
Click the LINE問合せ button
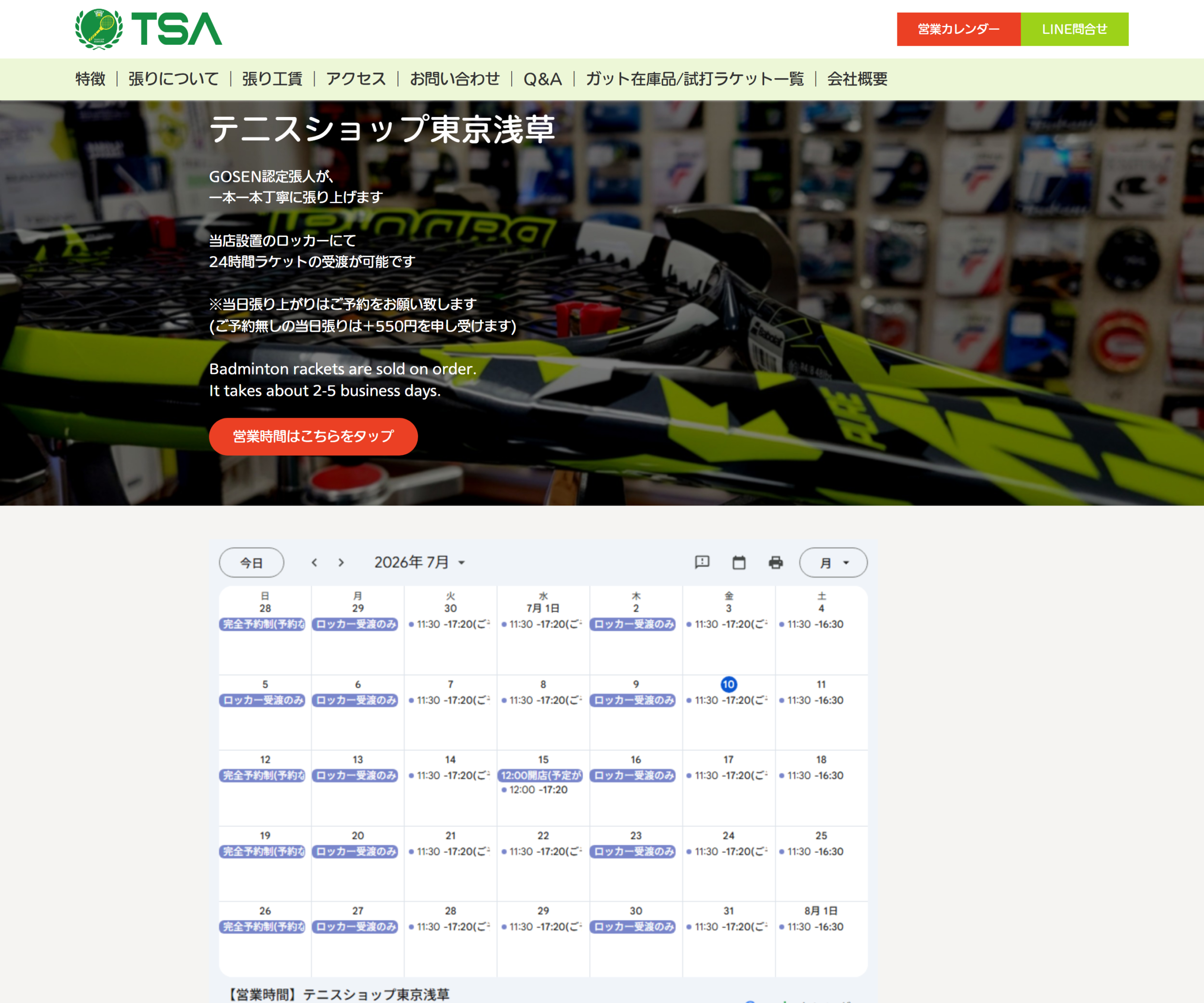point(1074,29)
